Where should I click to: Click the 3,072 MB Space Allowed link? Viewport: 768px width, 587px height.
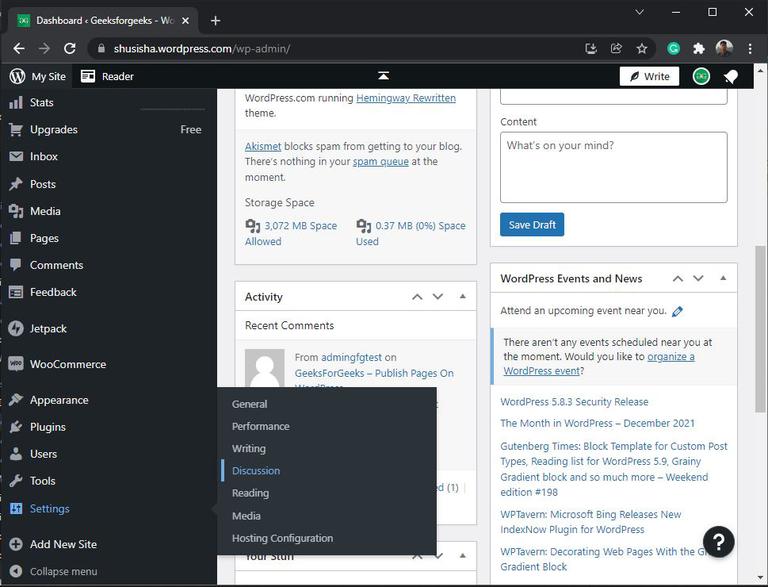(291, 233)
